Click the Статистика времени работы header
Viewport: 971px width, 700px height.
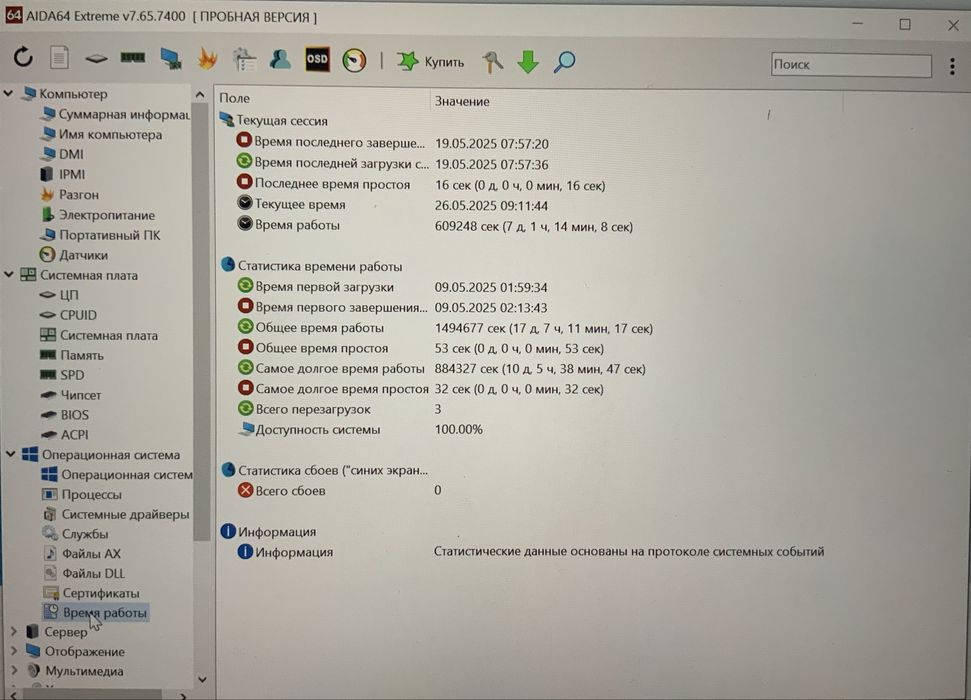(x=312, y=266)
